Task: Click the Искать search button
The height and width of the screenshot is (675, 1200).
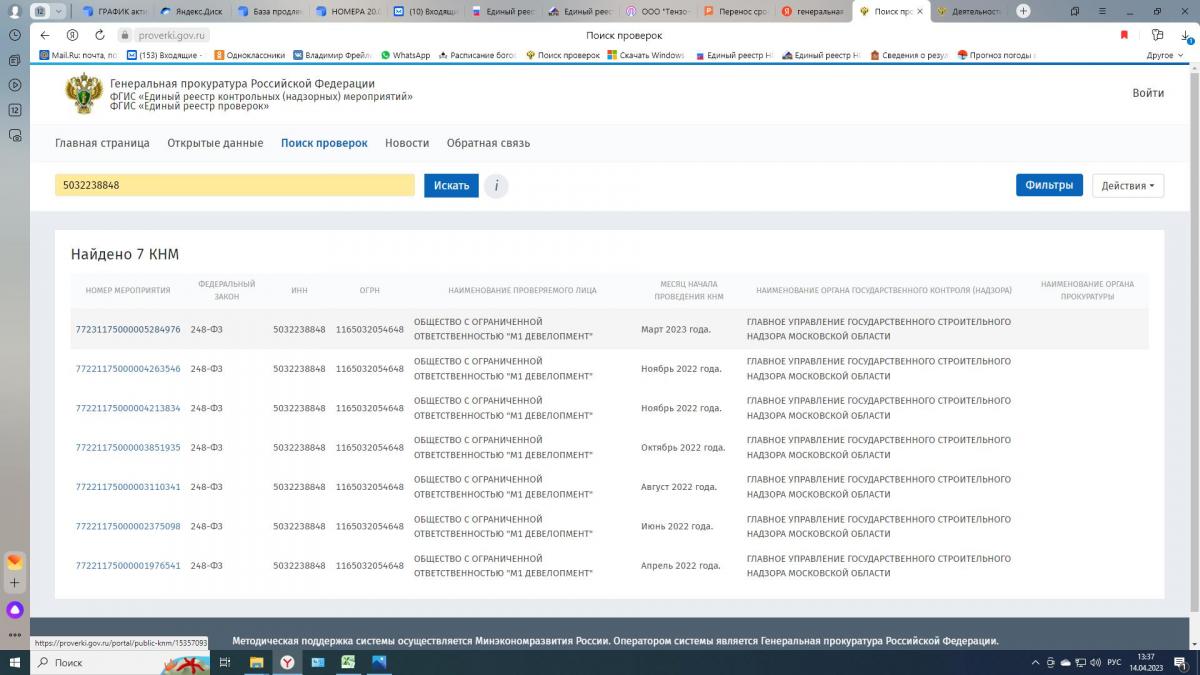Action: 451,186
